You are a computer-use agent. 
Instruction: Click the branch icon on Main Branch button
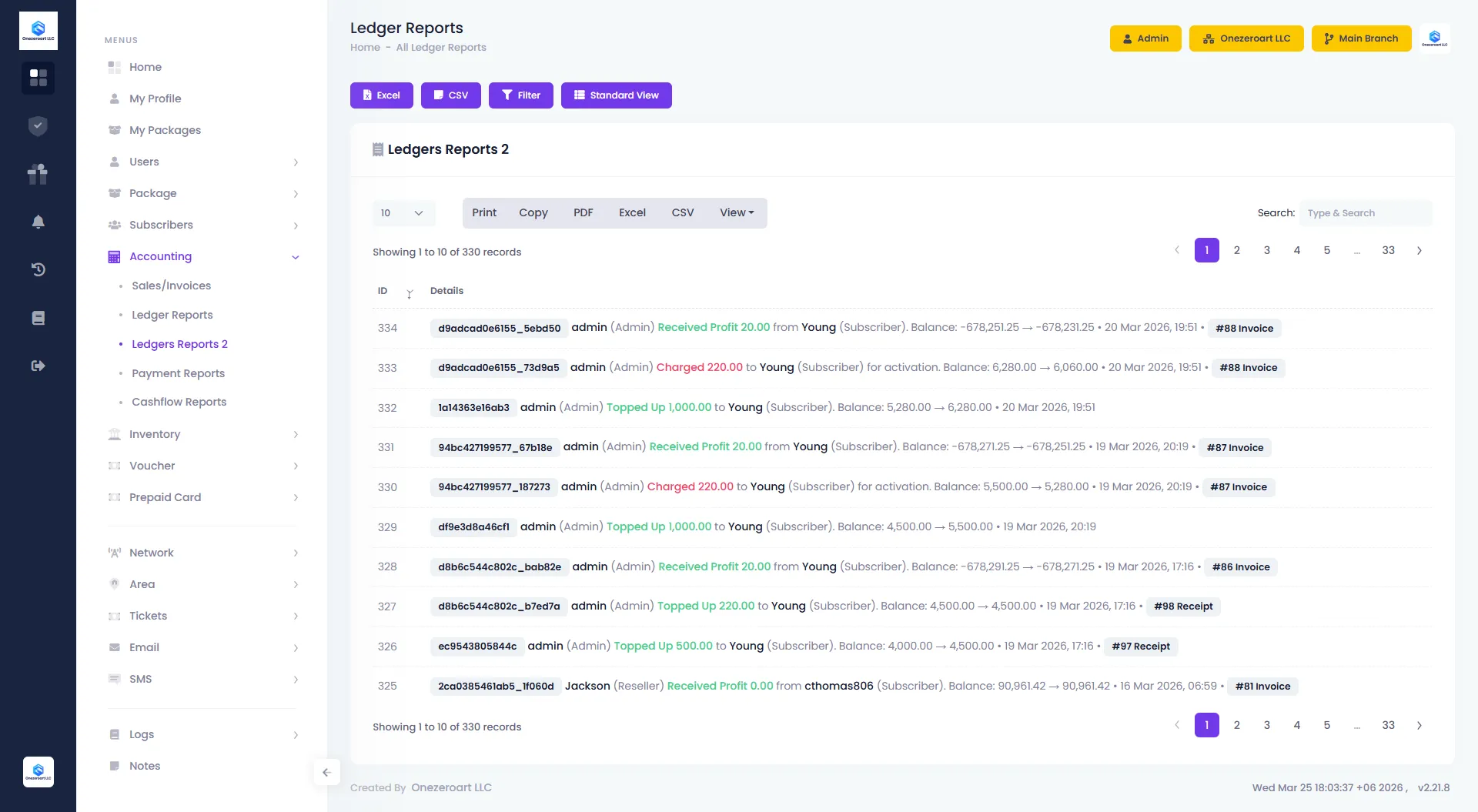1329,38
